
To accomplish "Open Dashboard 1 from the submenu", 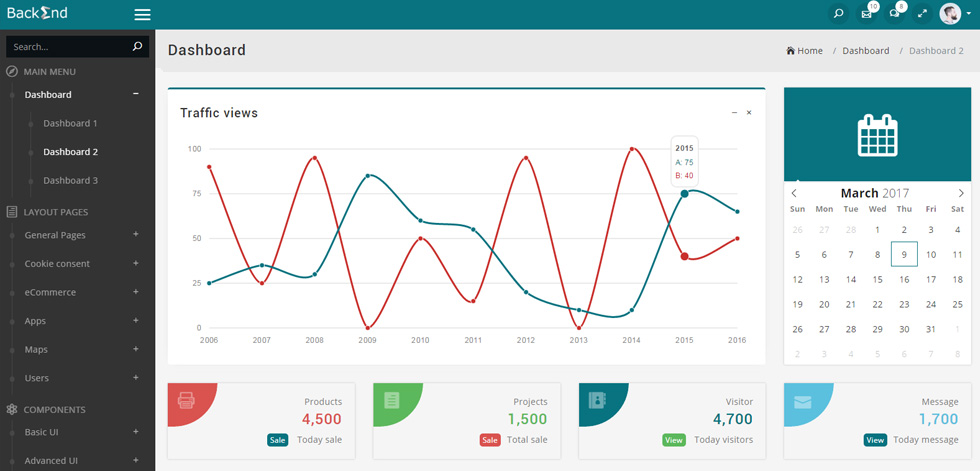I will 71,123.
